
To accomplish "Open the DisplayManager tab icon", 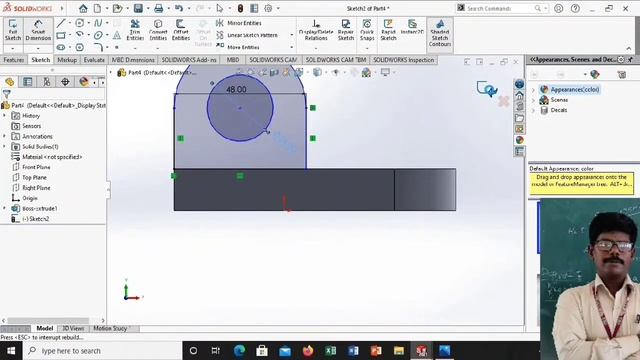I will [84, 82].
